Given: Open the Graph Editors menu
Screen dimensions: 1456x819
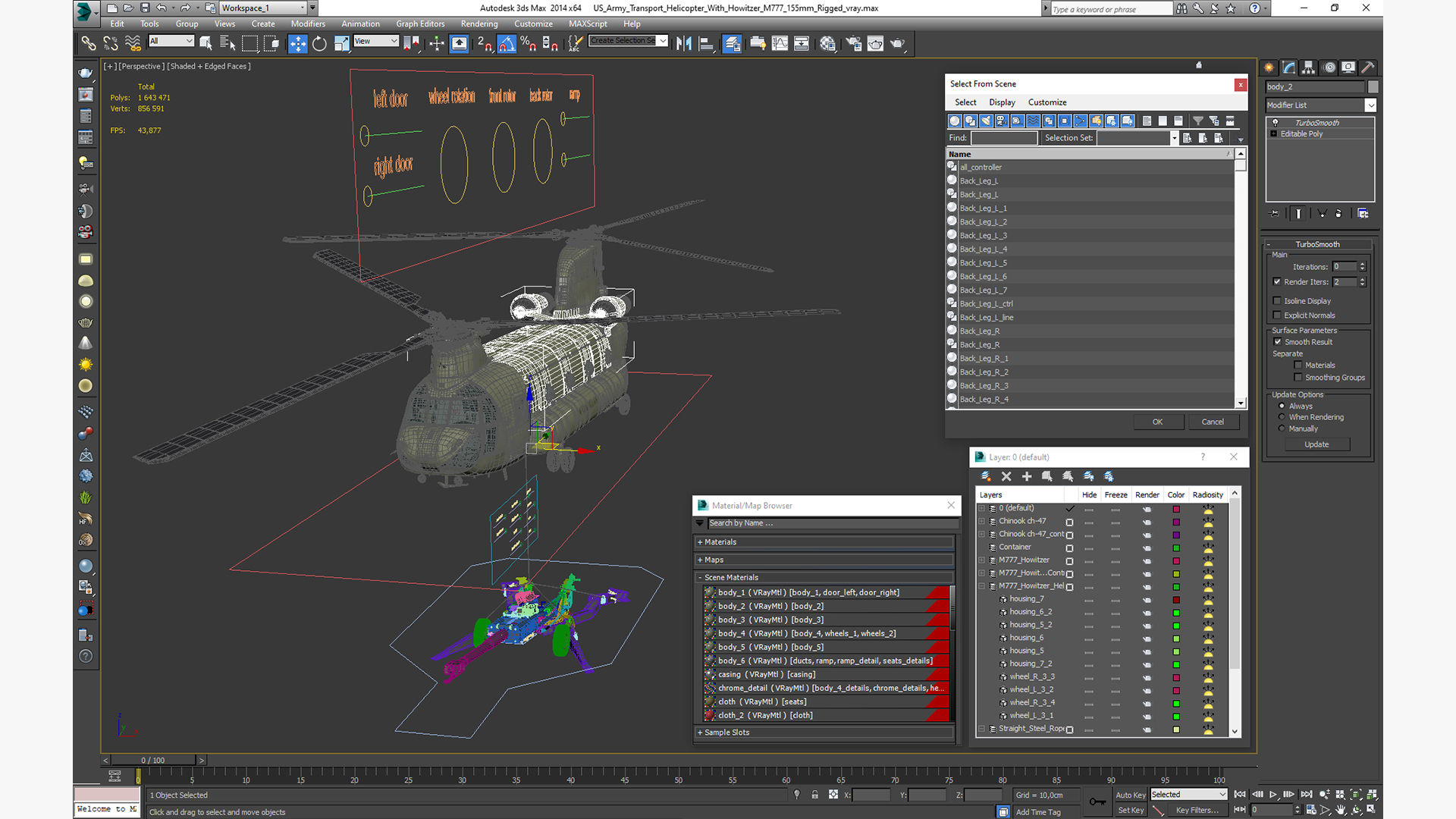Looking at the screenshot, I should tap(419, 24).
